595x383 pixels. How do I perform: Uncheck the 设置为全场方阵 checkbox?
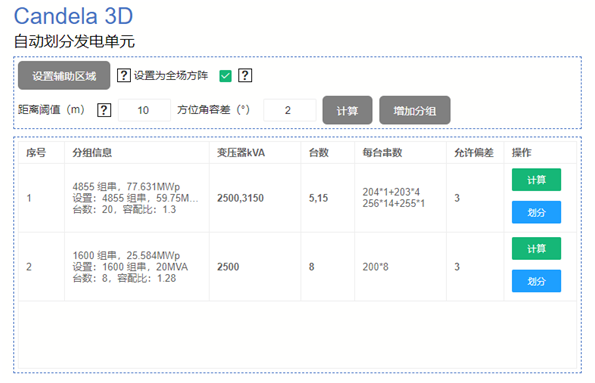pos(225,76)
